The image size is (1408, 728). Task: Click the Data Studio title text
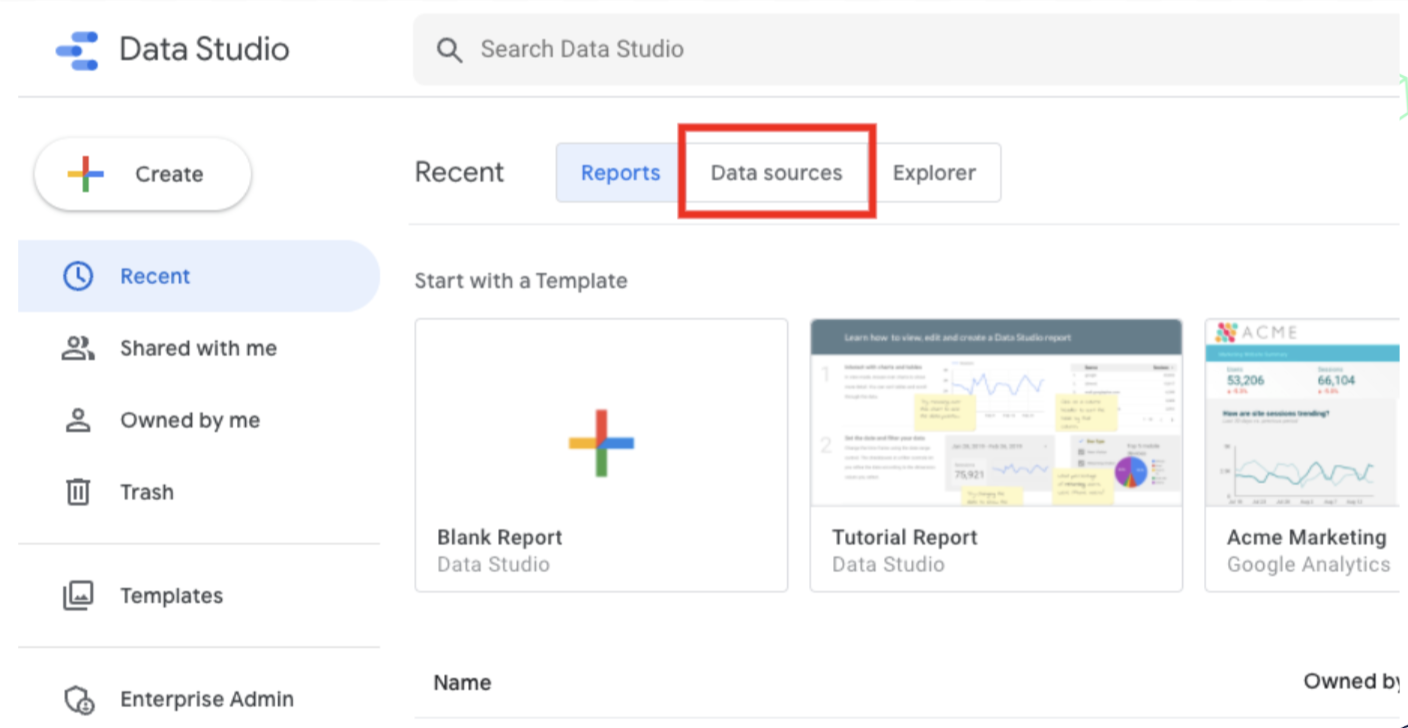pyautogui.click(x=204, y=49)
